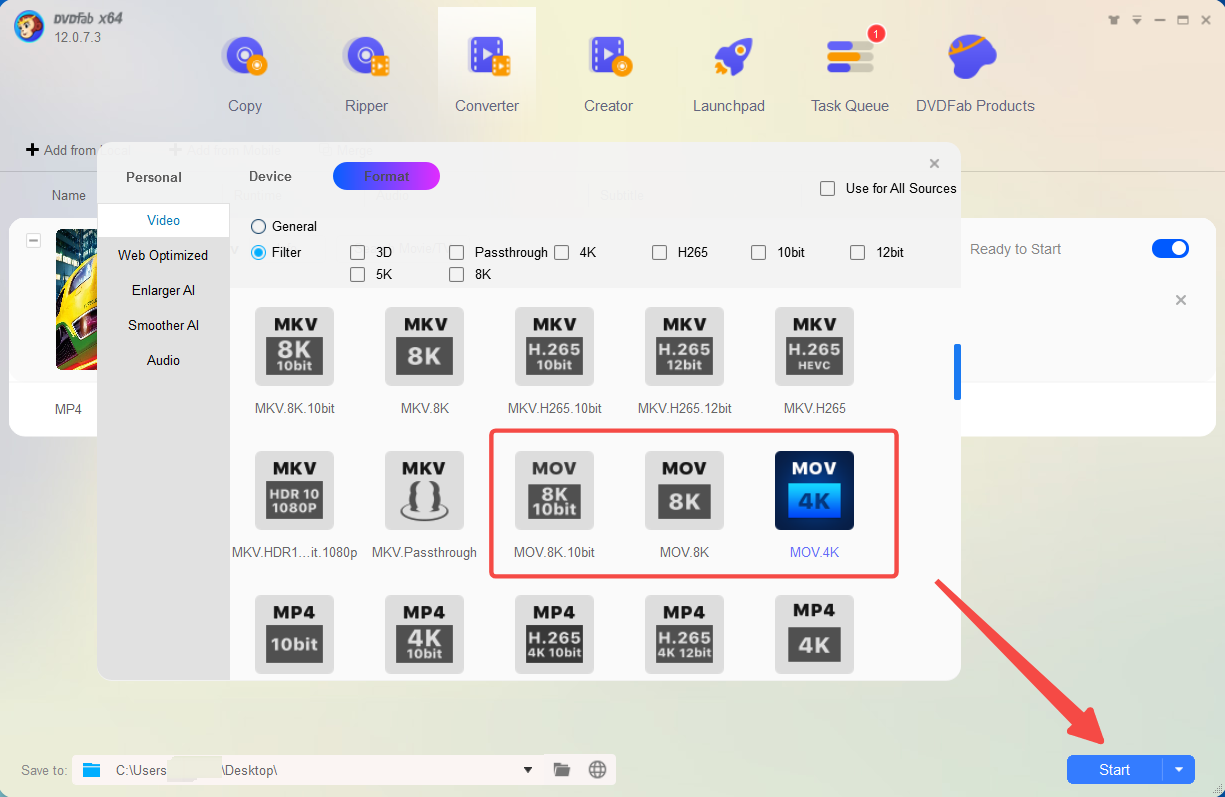
Task: Open the Task Queue
Action: pyautogui.click(x=850, y=72)
